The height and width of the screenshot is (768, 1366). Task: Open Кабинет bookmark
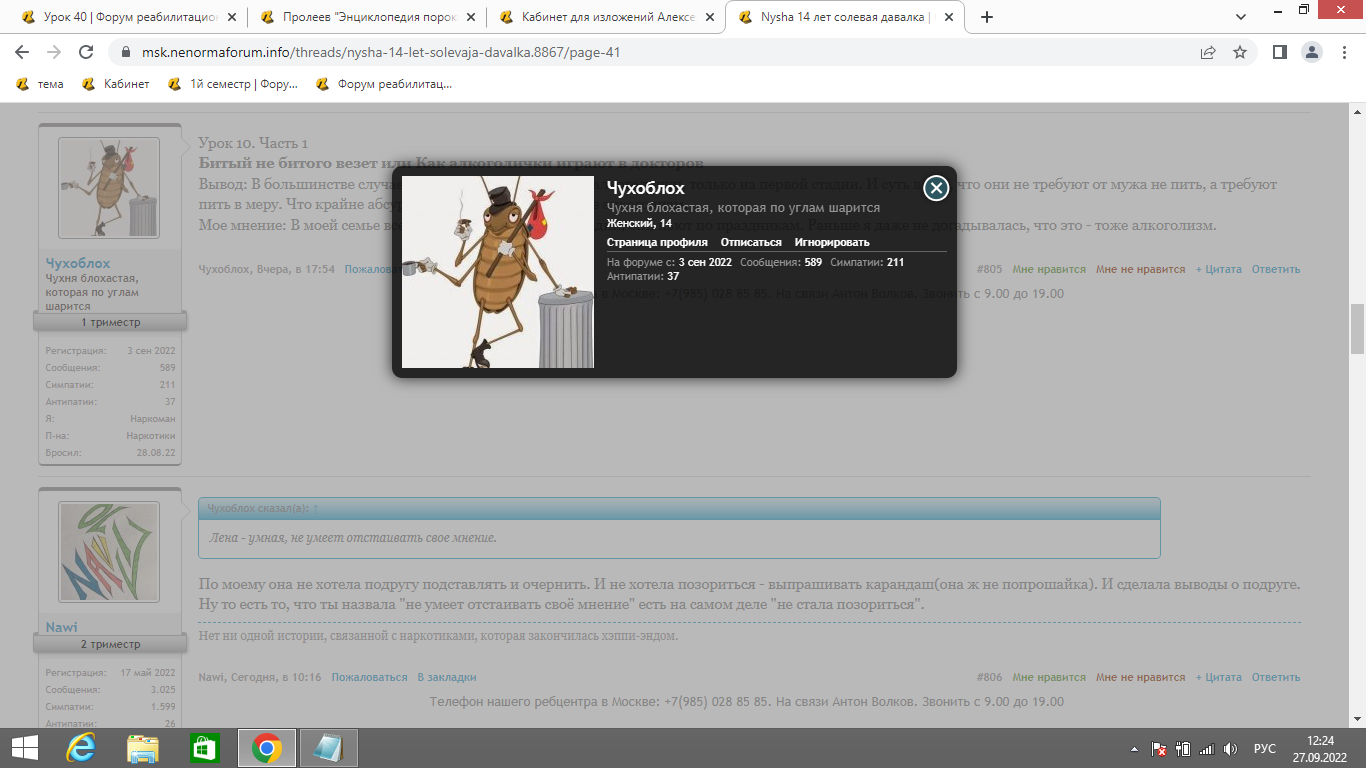click(x=116, y=84)
